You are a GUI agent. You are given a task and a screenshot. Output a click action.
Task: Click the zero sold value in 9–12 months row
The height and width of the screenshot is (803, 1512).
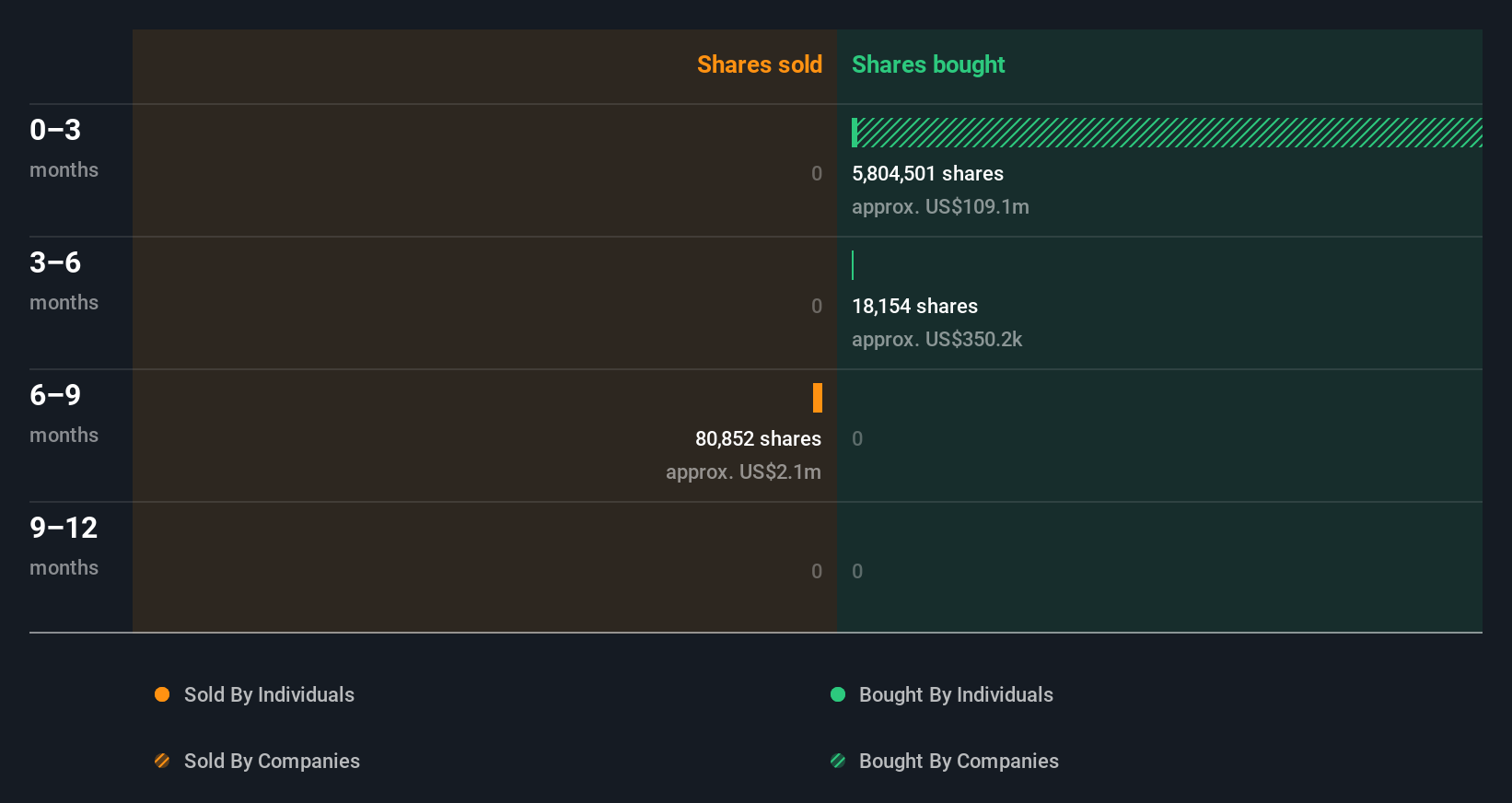817,571
